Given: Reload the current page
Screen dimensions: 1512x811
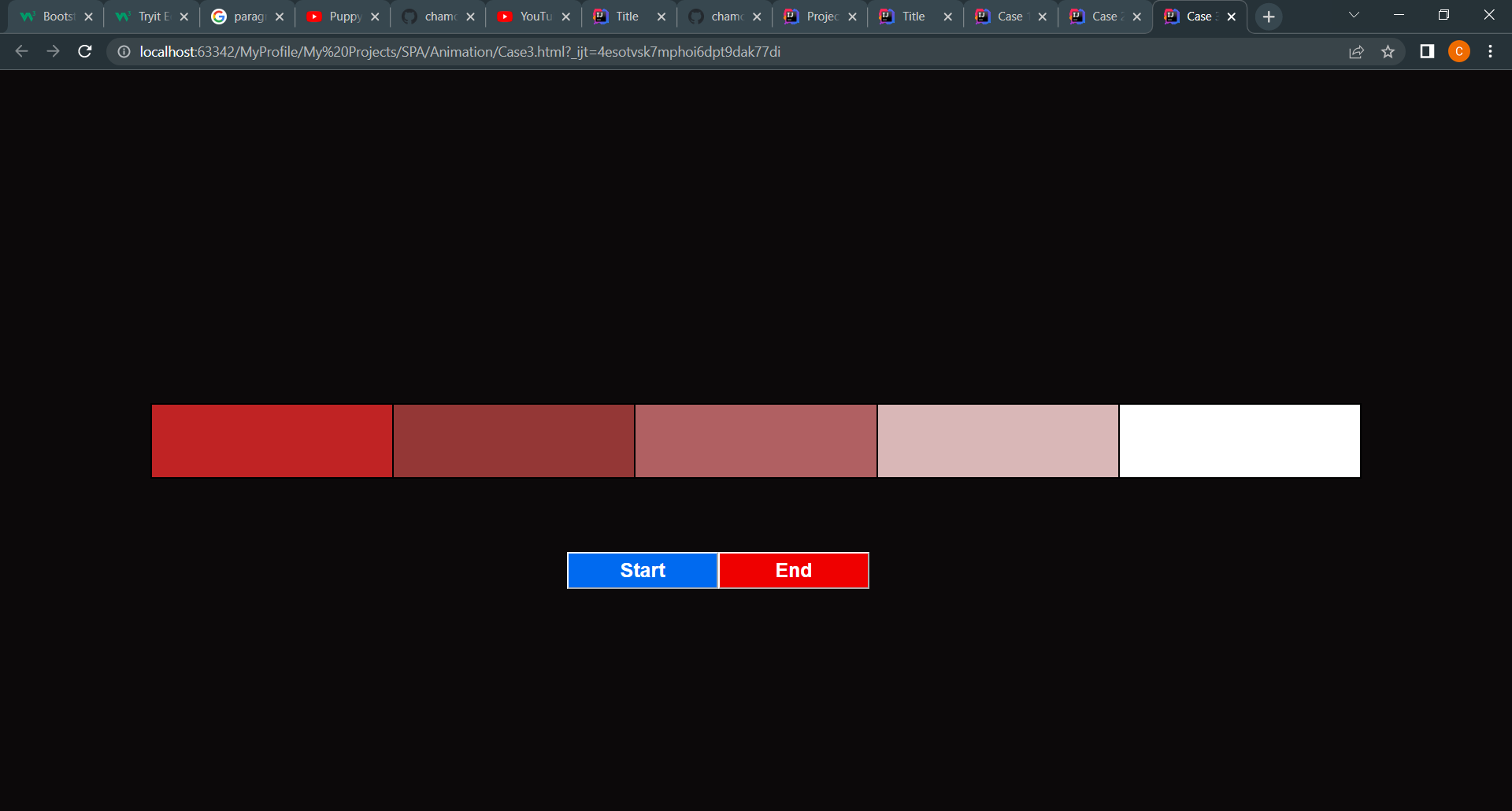Looking at the screenshot, I should pyautogui.click(x=85, y=51).
